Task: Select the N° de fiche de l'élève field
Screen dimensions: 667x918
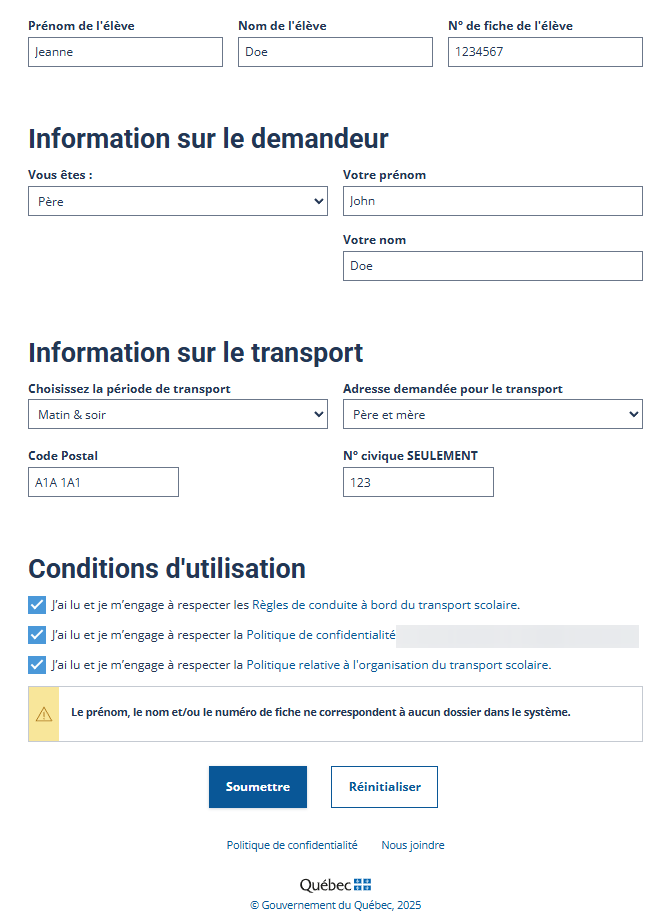Action: point(545,52)
